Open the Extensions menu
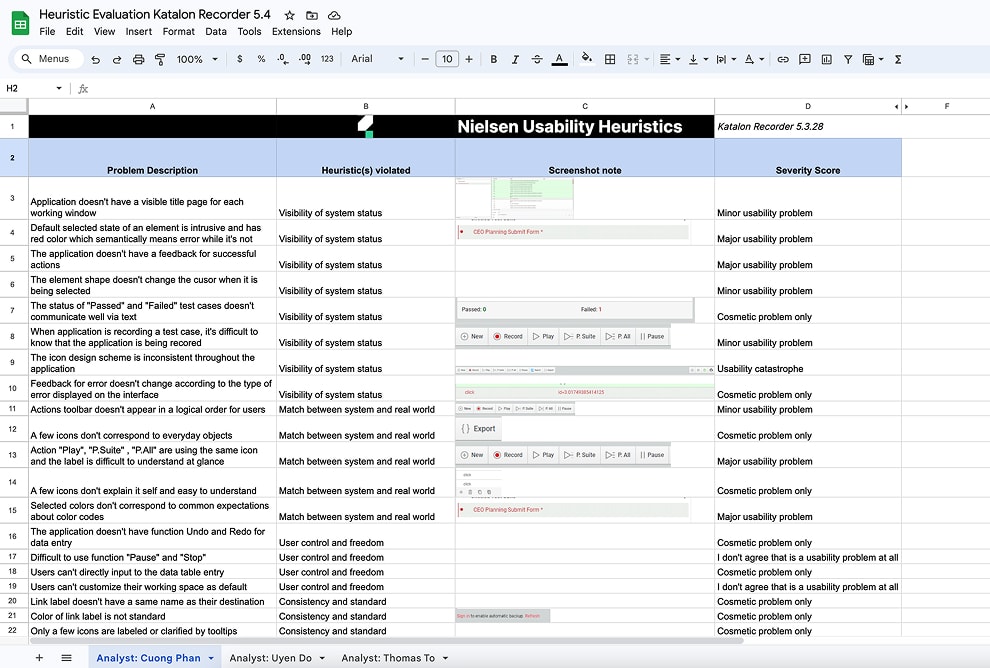The image size is (990, 668). [296, 32]
